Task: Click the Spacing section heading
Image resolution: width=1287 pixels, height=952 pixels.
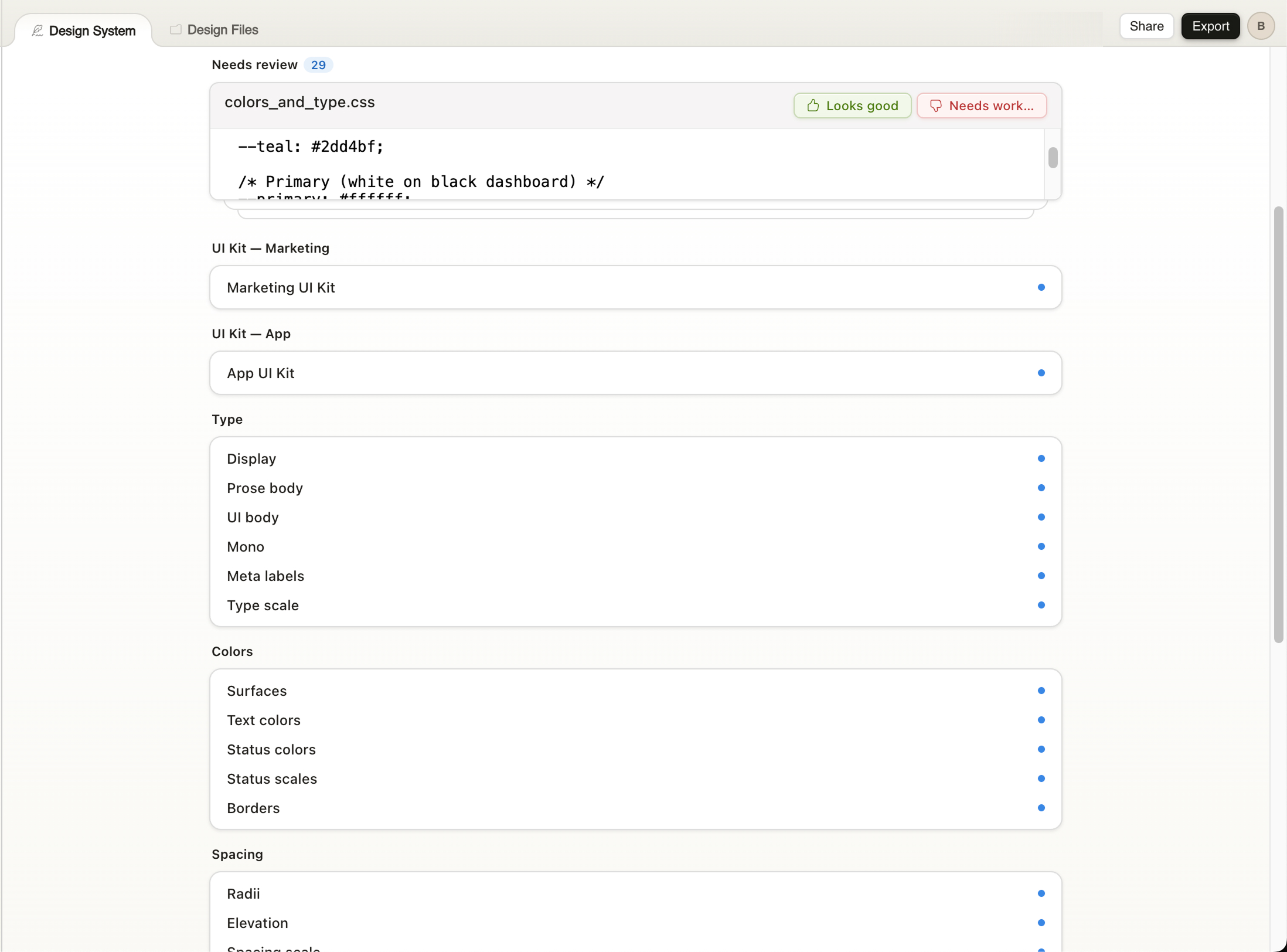Action: pyautogui.click(x=237, y=854)
